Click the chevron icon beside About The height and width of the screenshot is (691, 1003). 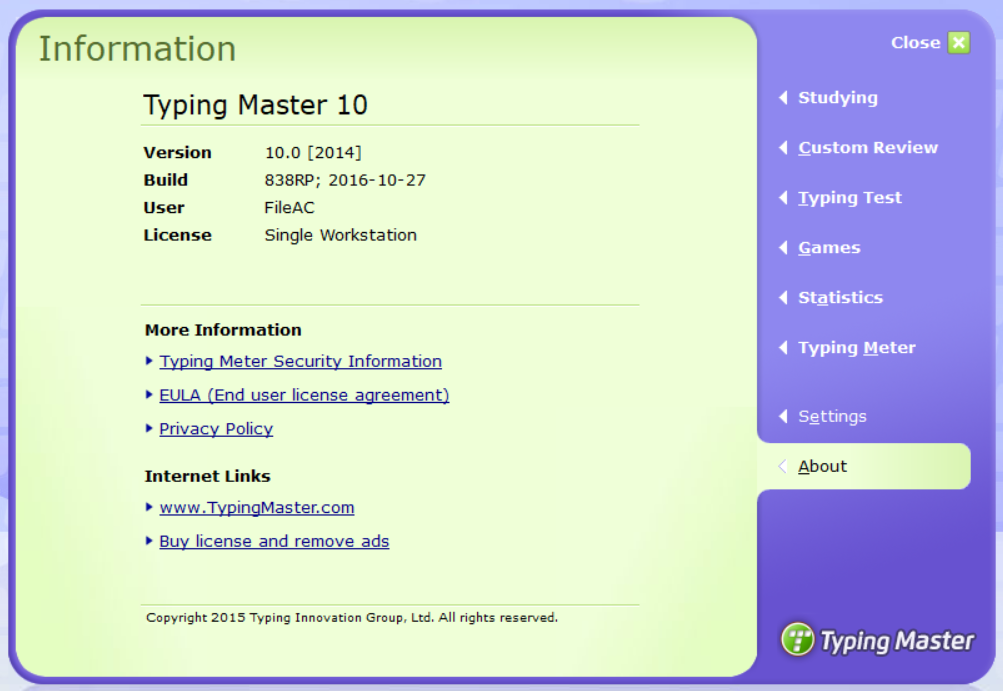[x=782, y=466]
